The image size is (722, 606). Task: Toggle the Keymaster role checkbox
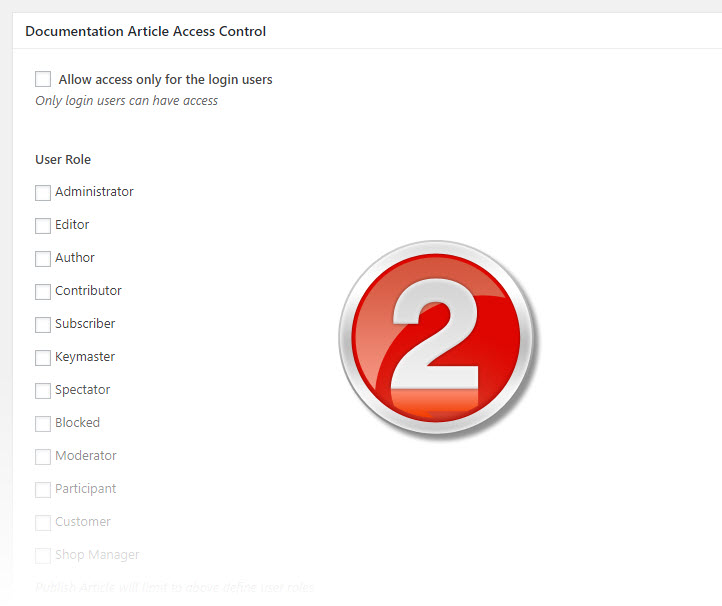click(43, 358)
